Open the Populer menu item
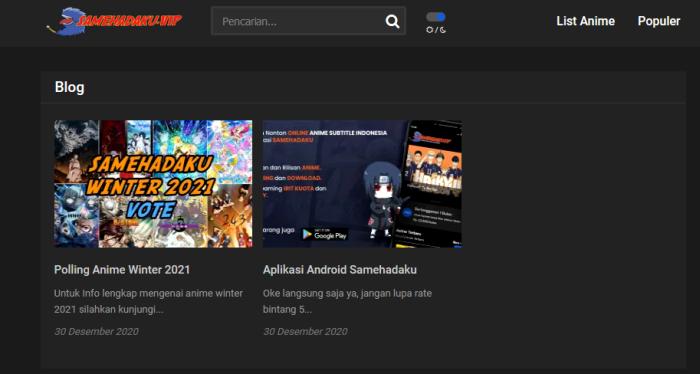 pos(658,21)
